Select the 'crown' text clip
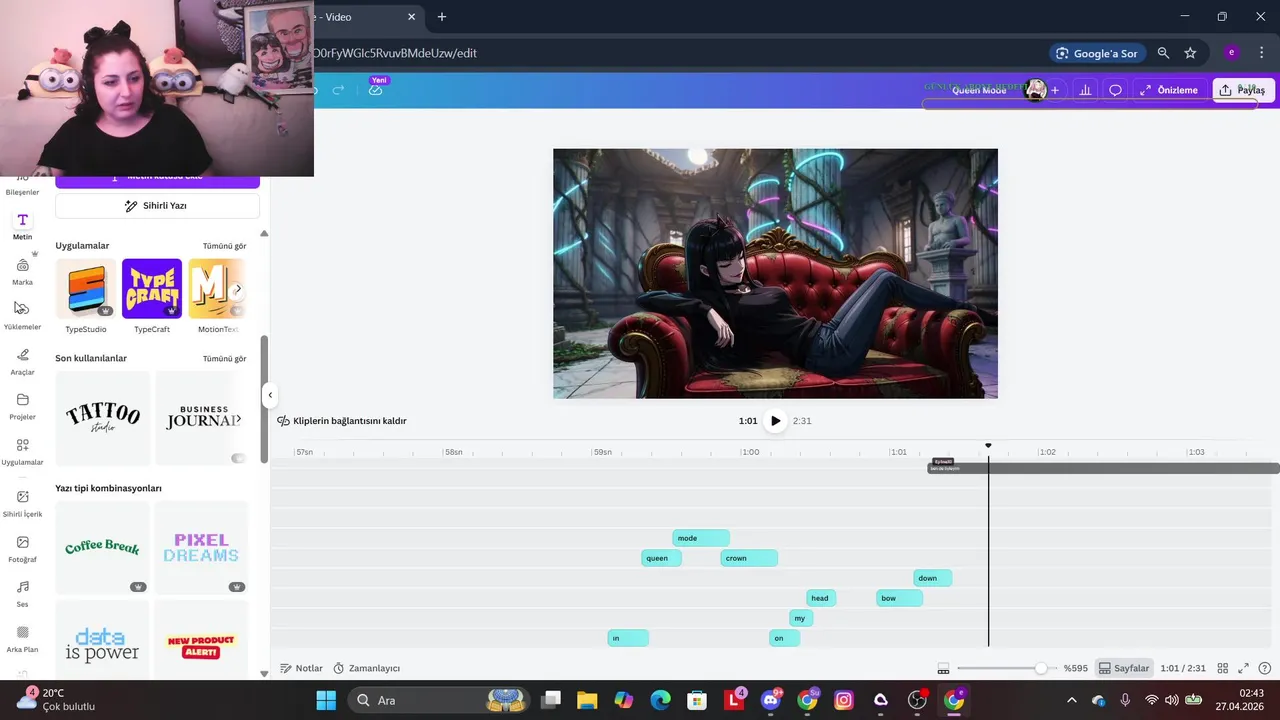 tap(749, 558)
